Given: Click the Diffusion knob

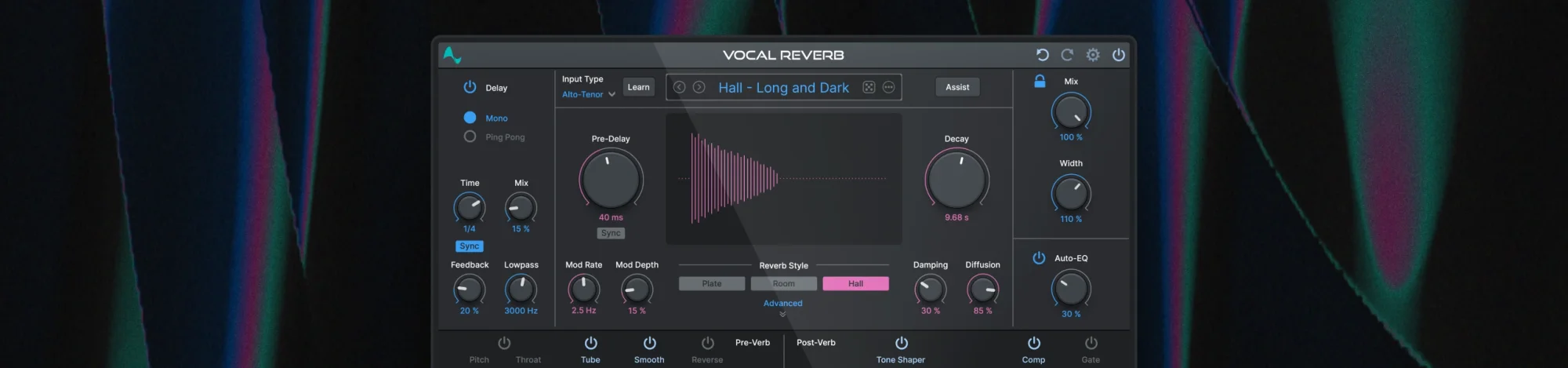Looking at the screenshot, I should 983,290.
